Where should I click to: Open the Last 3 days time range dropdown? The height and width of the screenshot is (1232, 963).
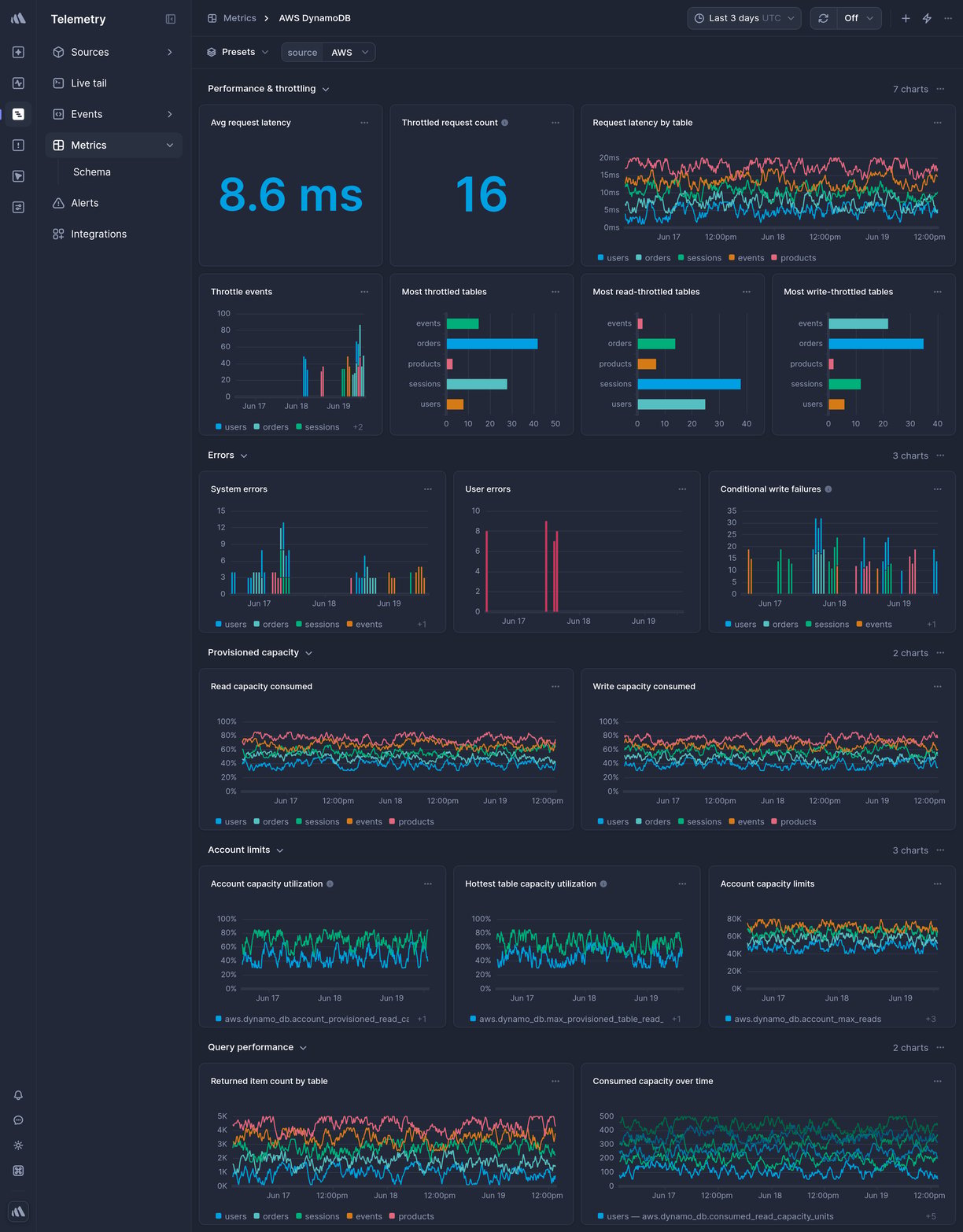click(744, 18)
